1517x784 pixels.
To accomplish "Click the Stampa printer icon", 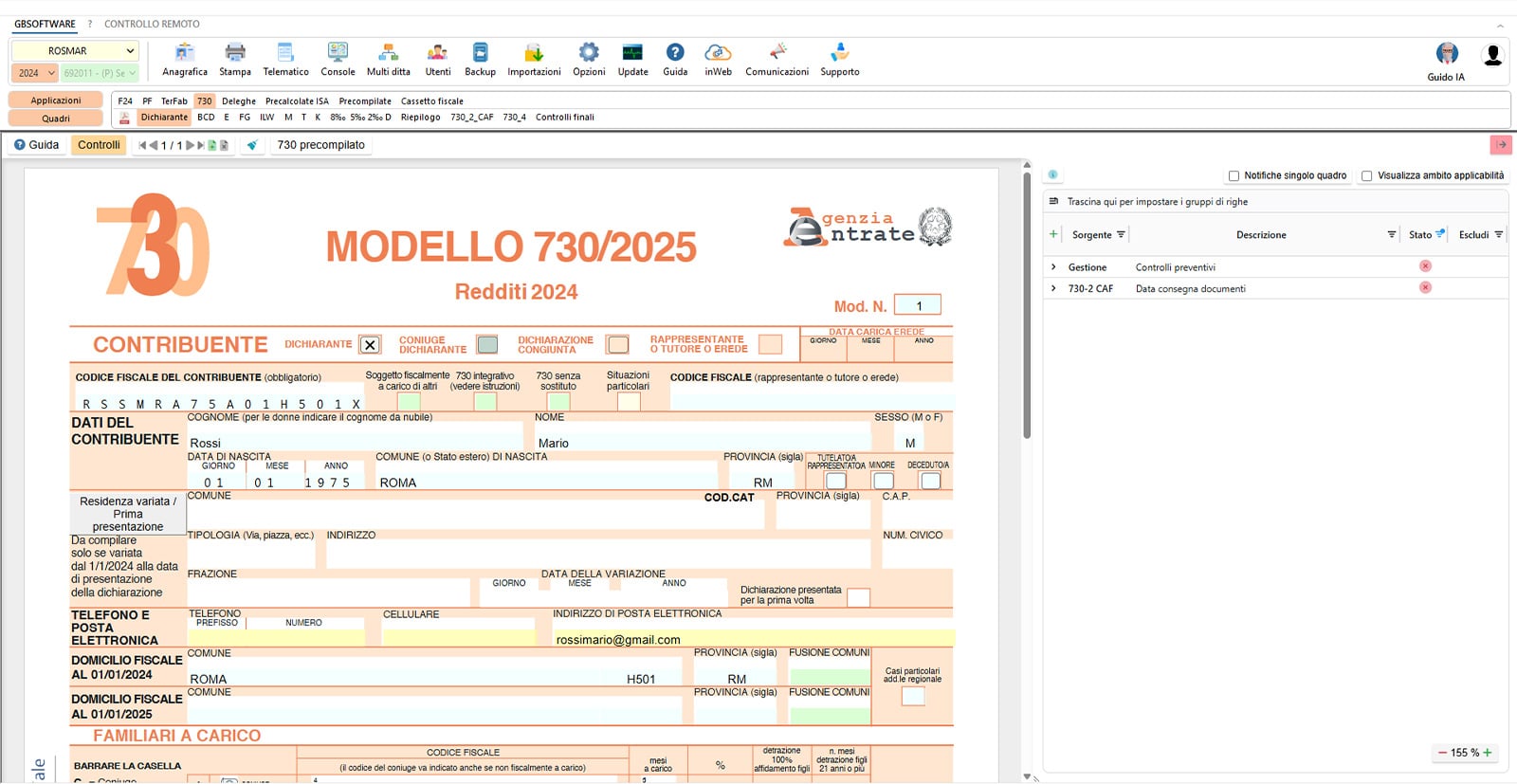I will point(235,59).
